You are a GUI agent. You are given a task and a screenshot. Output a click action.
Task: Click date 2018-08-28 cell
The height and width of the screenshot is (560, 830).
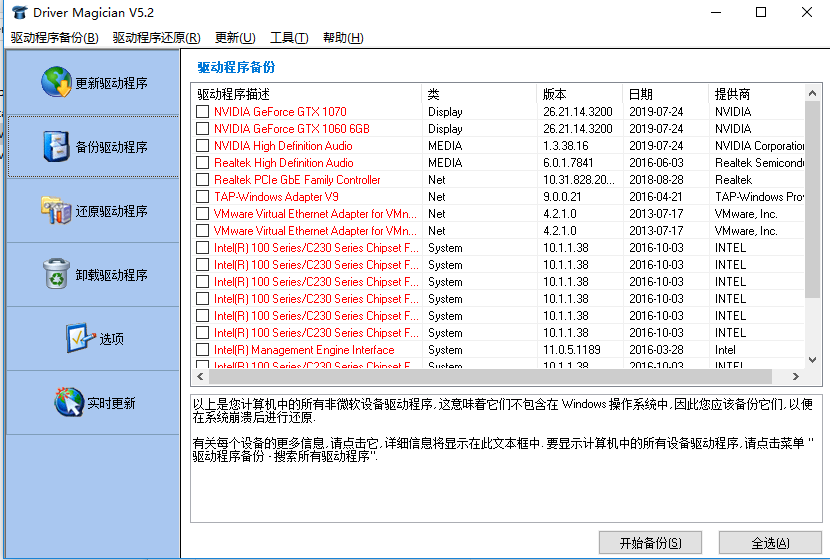tap(656, 179)
